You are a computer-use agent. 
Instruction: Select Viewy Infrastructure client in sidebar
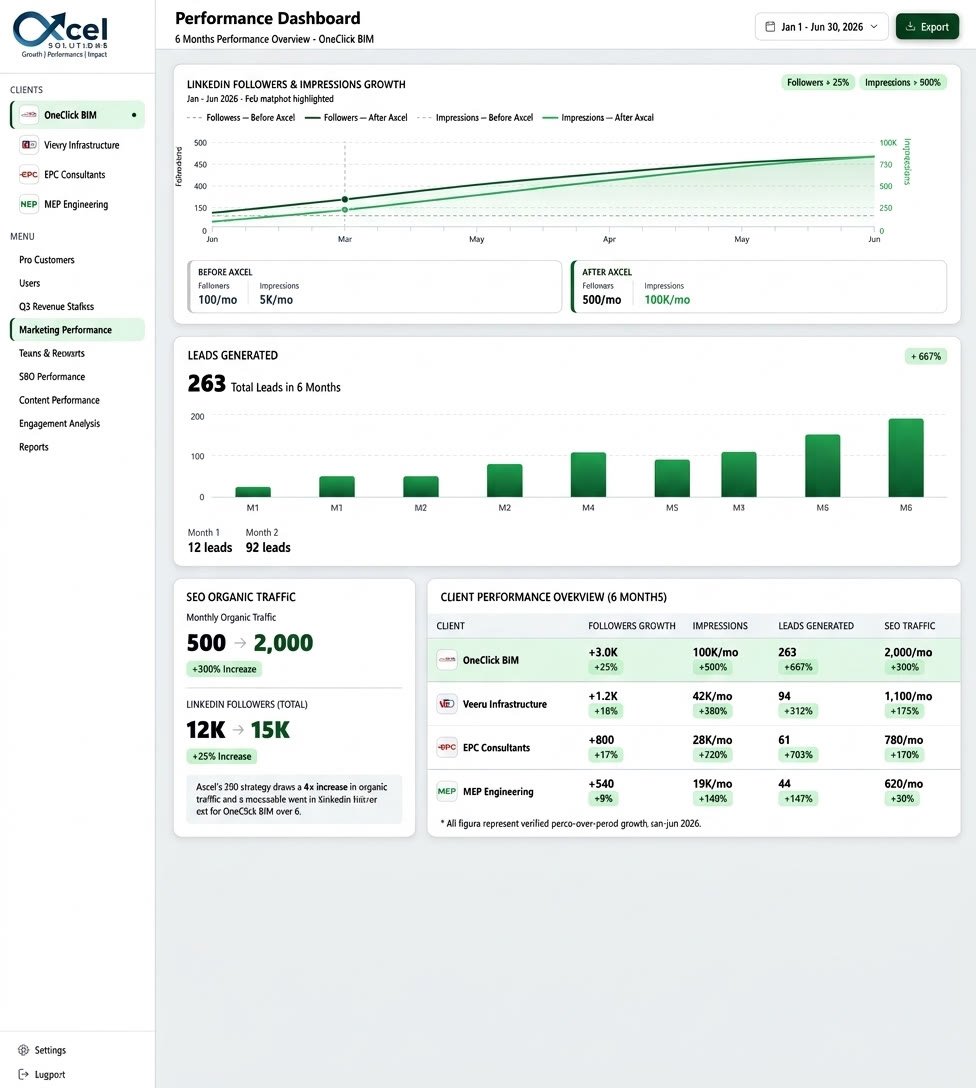point(77,145)
